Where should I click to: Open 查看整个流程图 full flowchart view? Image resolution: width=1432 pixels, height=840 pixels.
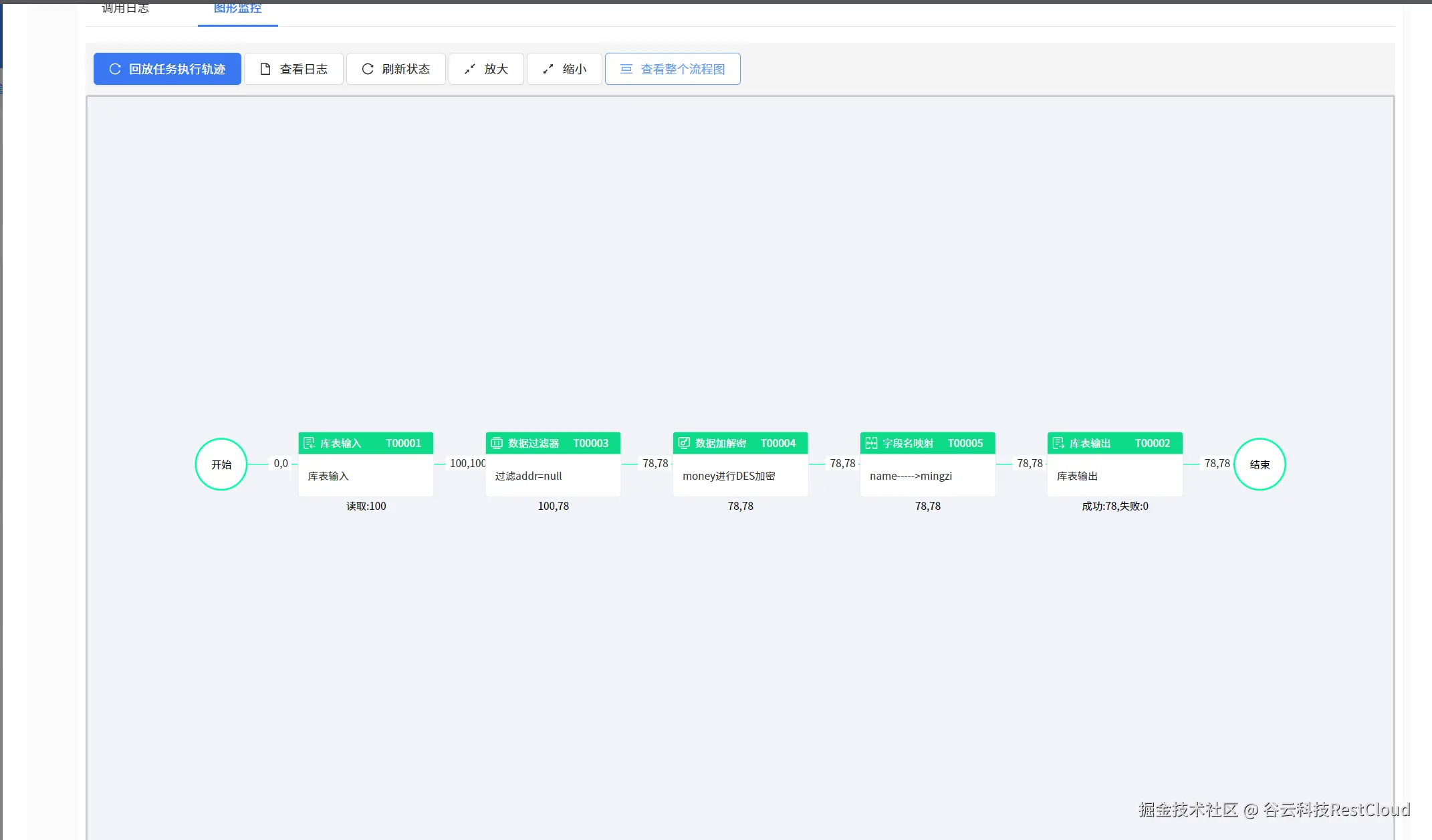(673, 69)
